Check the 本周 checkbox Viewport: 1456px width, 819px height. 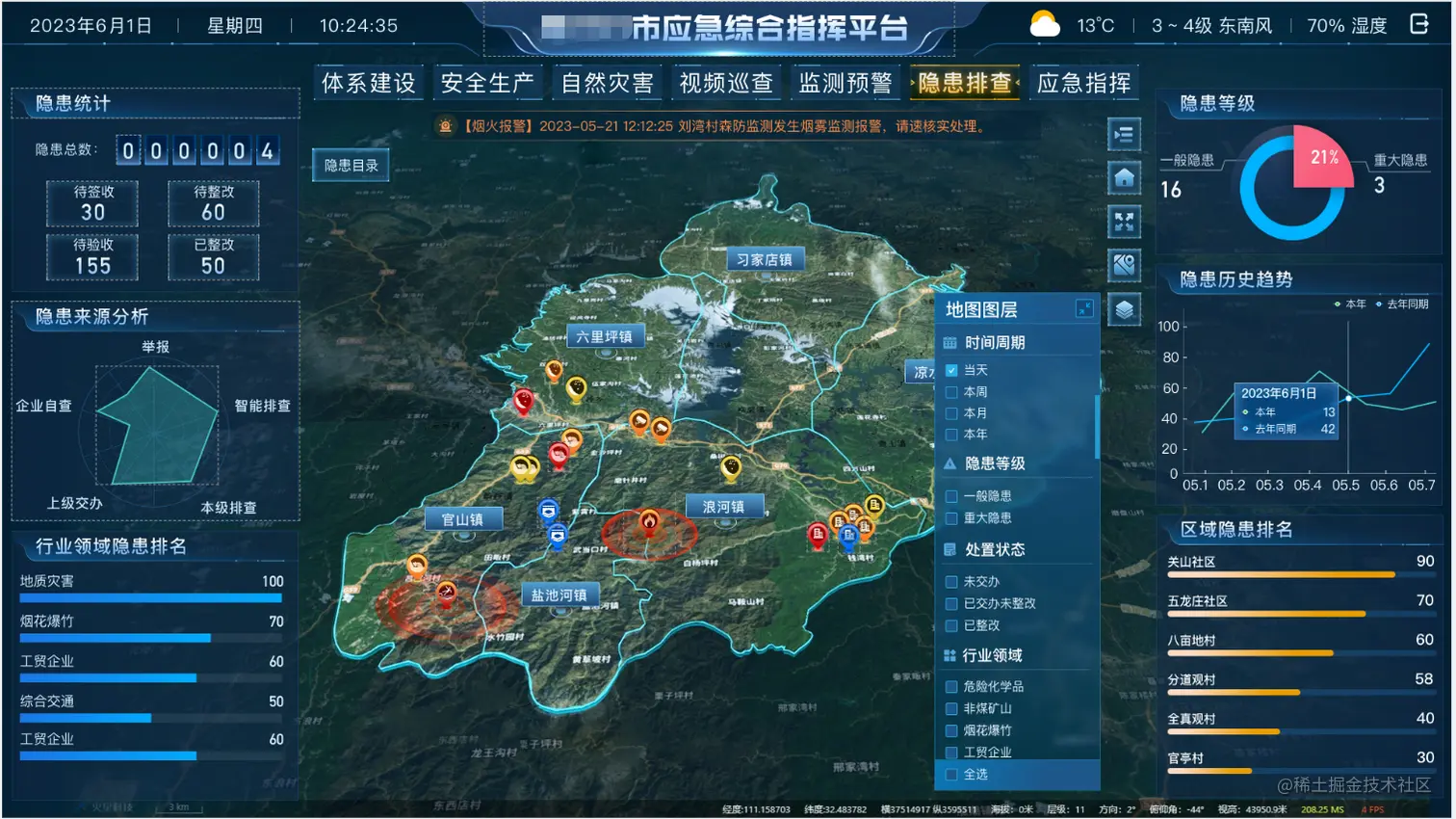[951, 392]
